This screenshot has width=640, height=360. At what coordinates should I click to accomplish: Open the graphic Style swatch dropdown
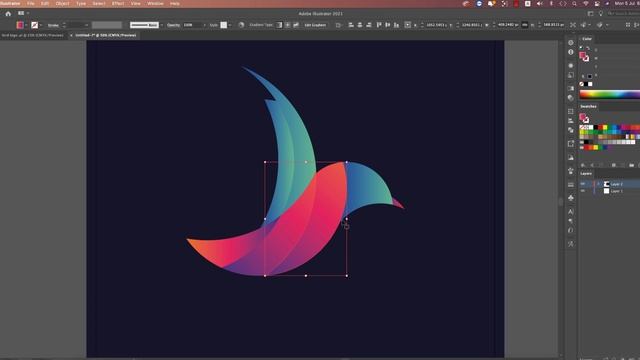click(x=230, y=25)
